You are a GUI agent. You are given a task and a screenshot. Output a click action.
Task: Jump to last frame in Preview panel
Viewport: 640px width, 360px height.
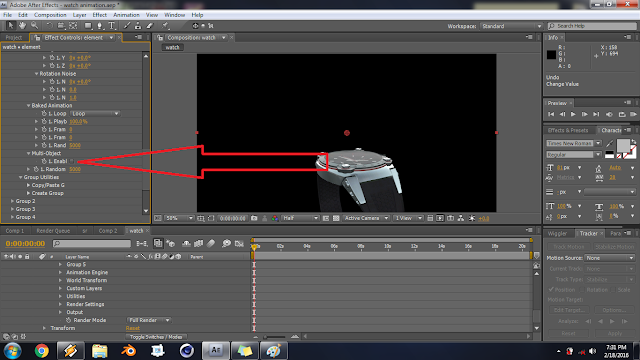pos(596,114)
